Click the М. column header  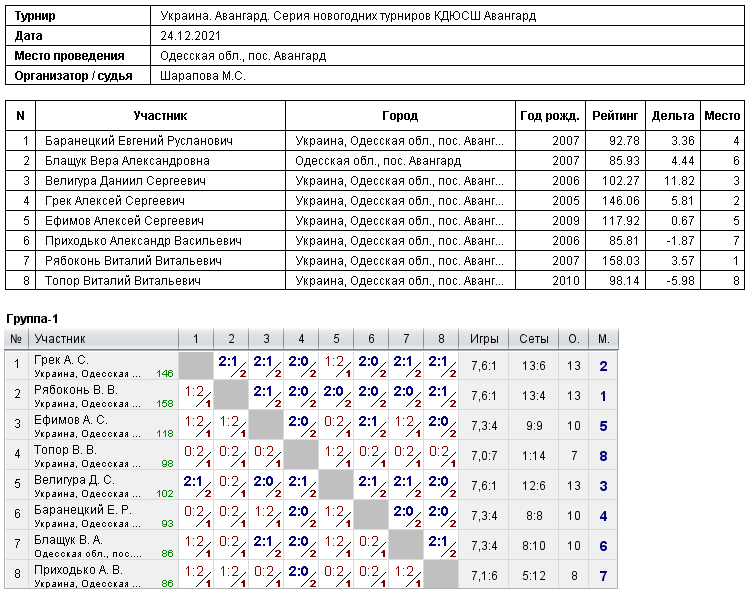[604, 339]
